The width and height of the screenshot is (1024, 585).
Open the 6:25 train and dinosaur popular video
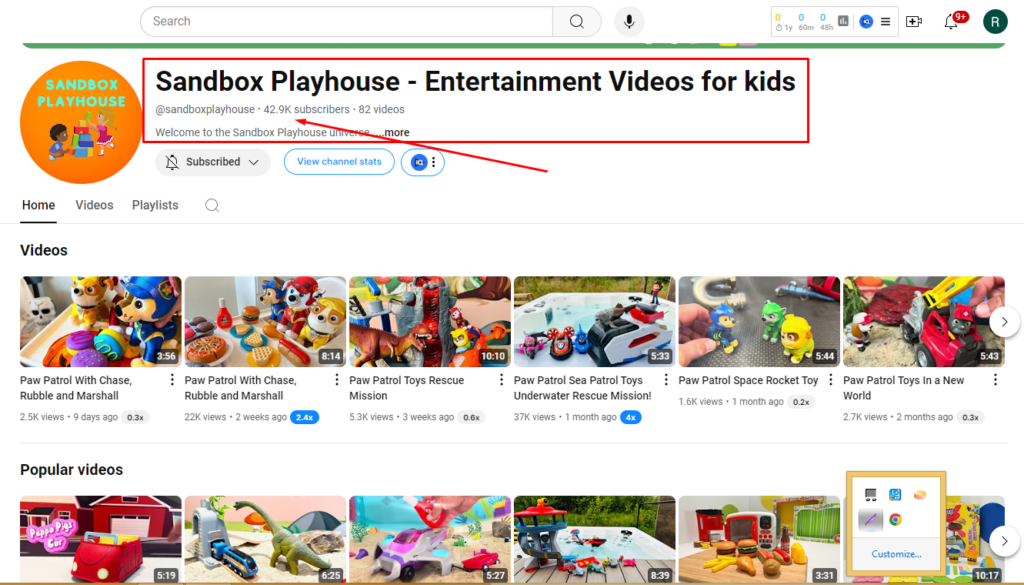coord(265,539)
